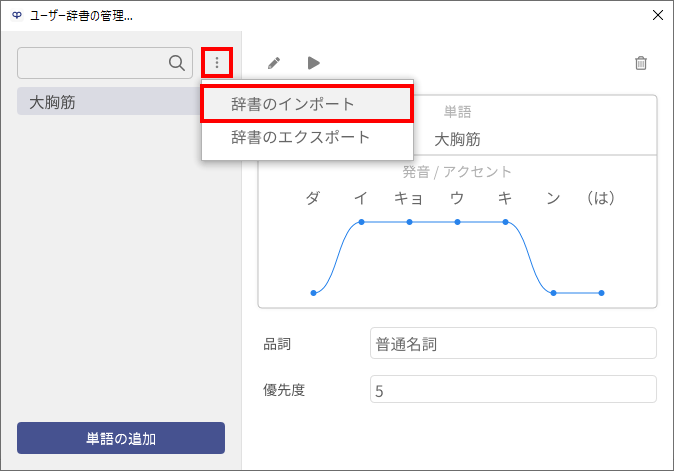Viewport: 674px width, 471px height.
Task: Click accent point under キョ
Action: click(410, 222)
